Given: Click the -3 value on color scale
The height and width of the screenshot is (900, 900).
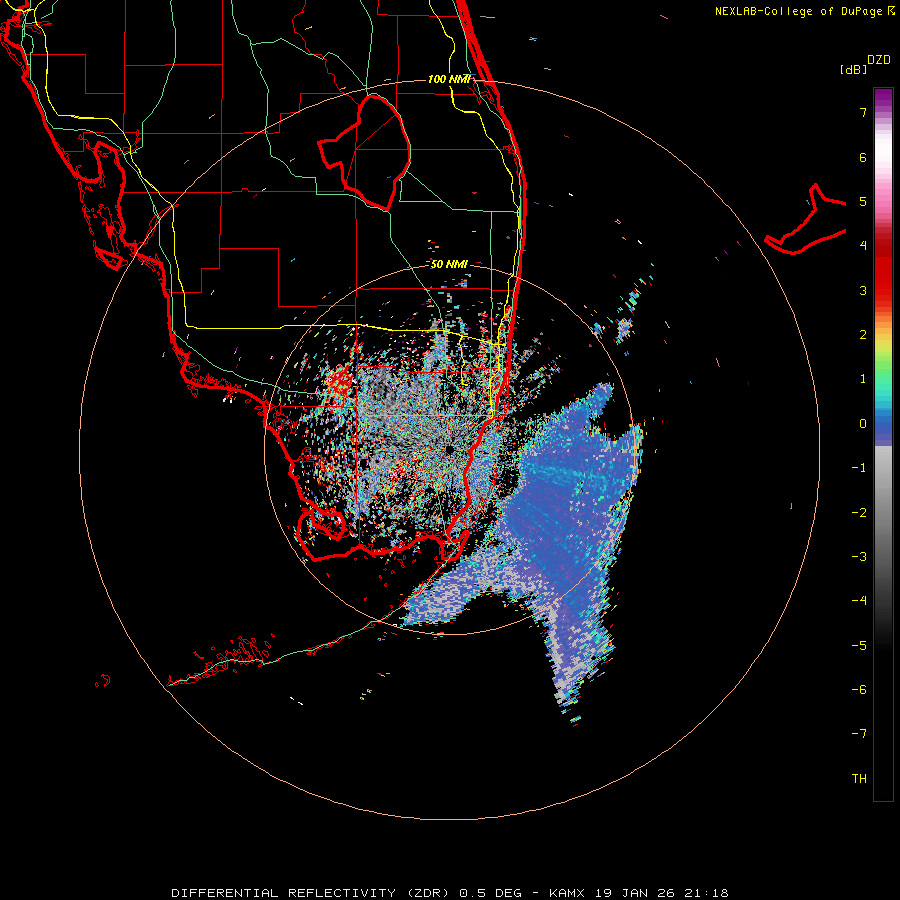Looking at the screenshot, I should pyautogui.click(x=859, y=557).
